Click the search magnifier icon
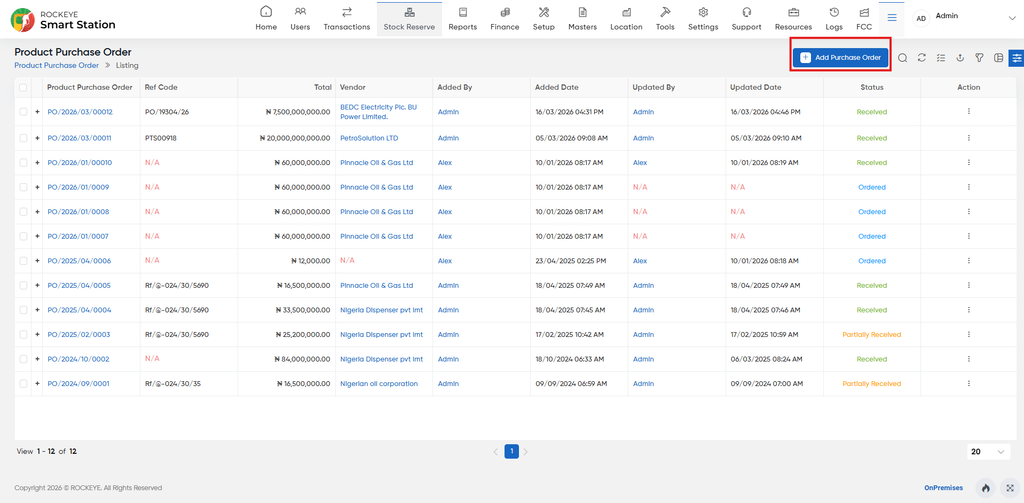 point(903,57)
